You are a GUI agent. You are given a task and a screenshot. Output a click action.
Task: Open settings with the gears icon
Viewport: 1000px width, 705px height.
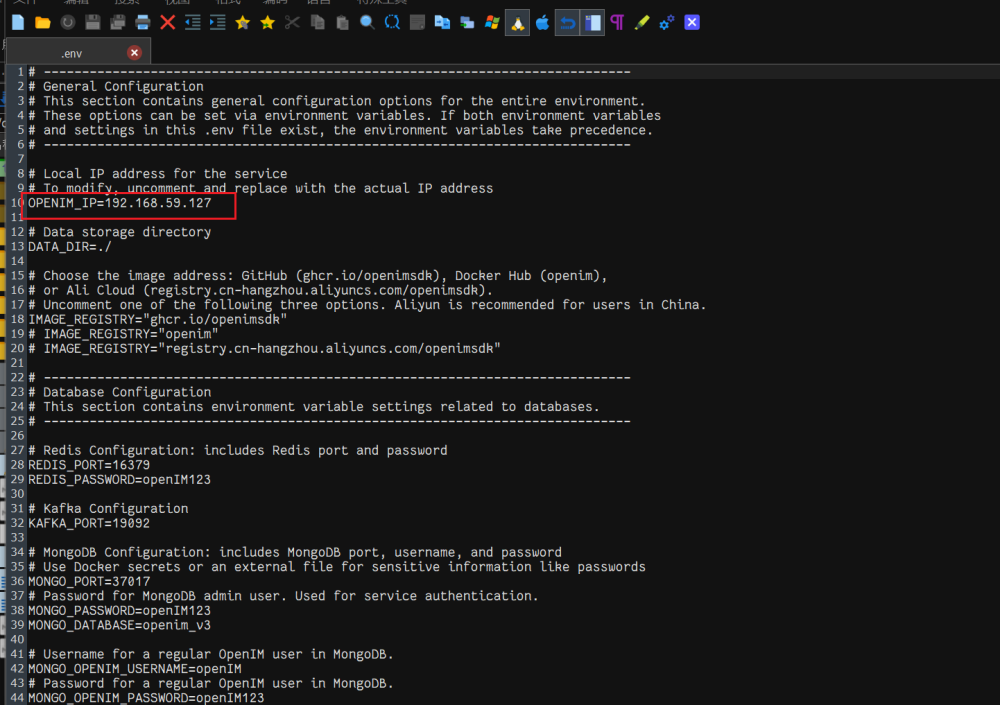[x=667, y=22]
